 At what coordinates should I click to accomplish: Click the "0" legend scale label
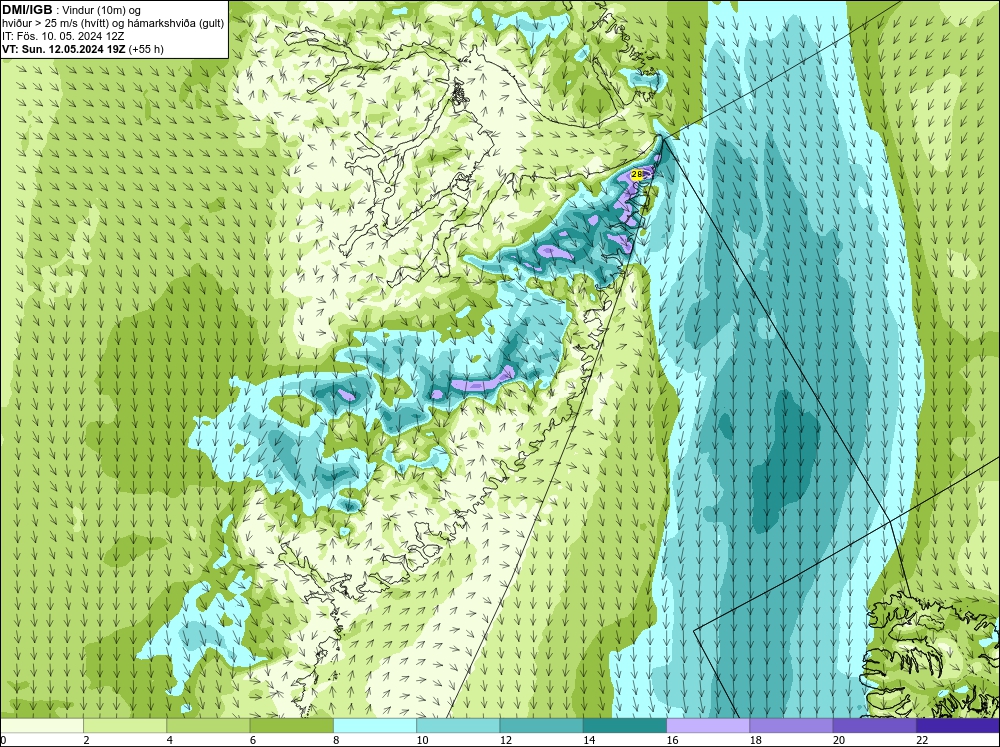point(3,740)
